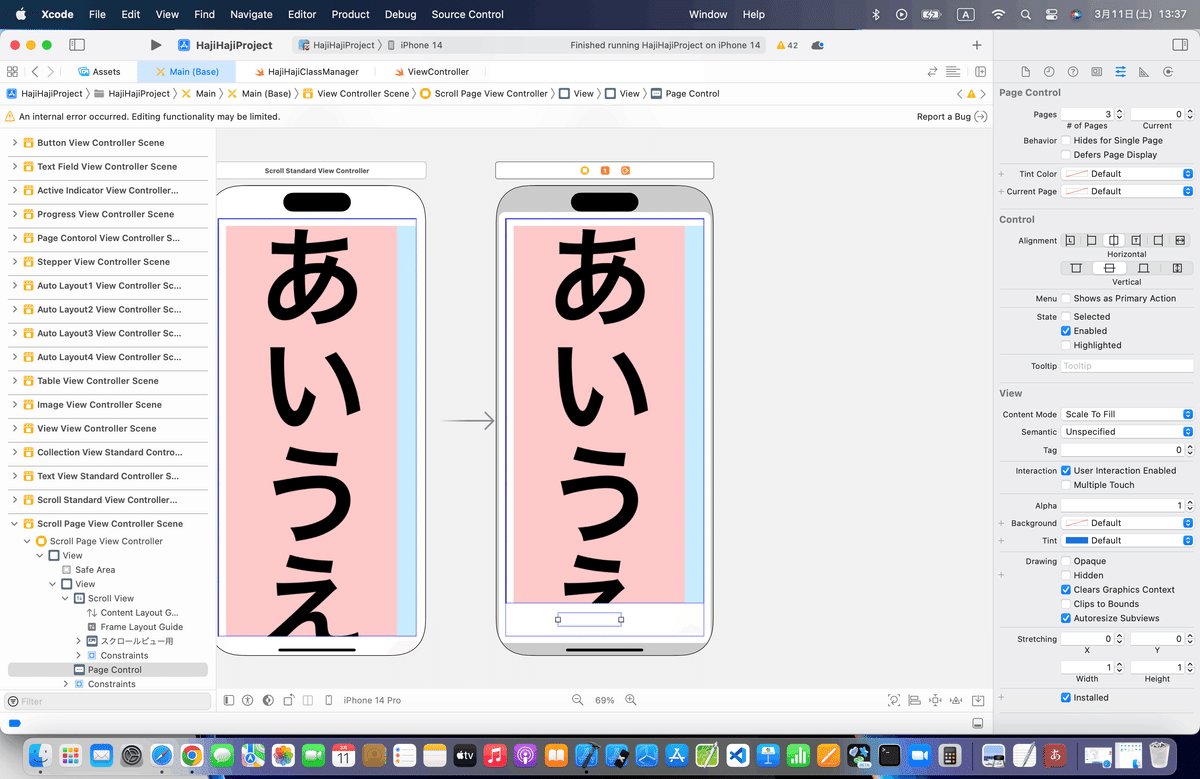1200x779 pixels.
Task: Open the Source Control menu
Action: pyautogui.click(x=468, y=14)
